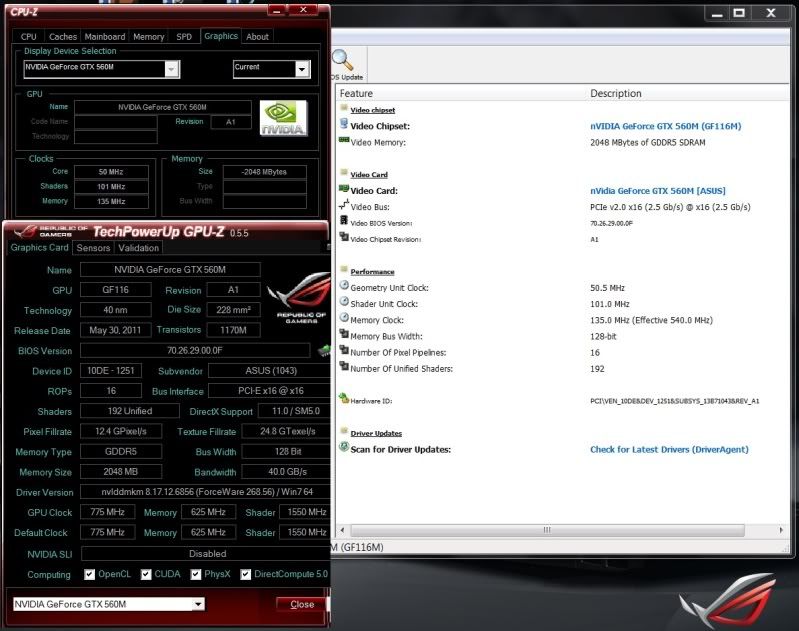799x631 pixels.
Task: Click the Description column header
Action: point(616,93)
